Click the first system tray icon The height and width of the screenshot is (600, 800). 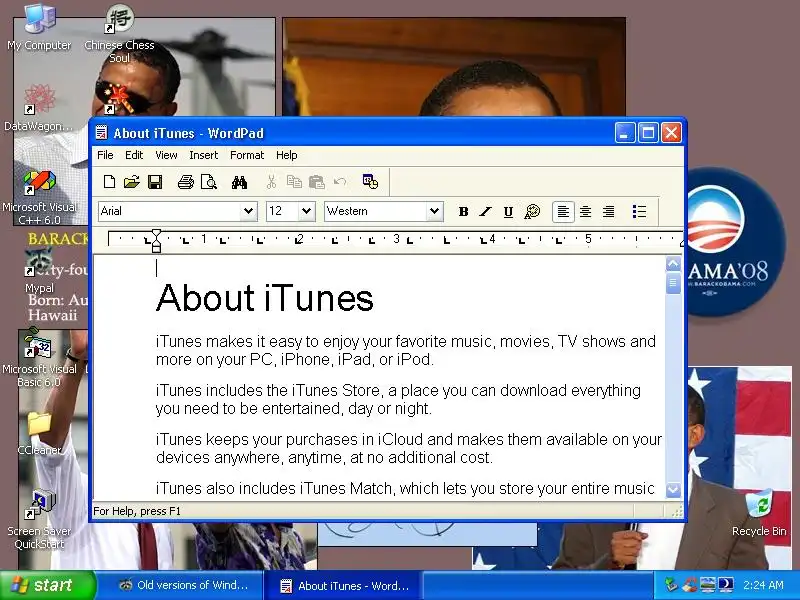point(671,585)
